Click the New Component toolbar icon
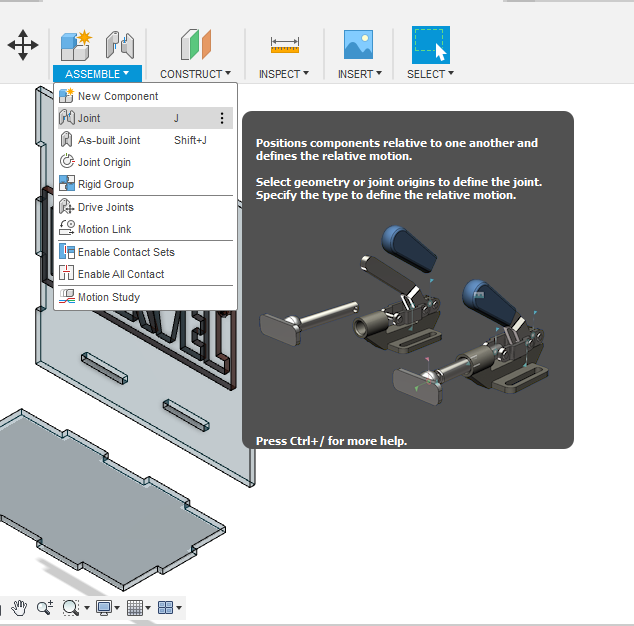The width and height of the screenshot is (634, 626). click(76, 45)
